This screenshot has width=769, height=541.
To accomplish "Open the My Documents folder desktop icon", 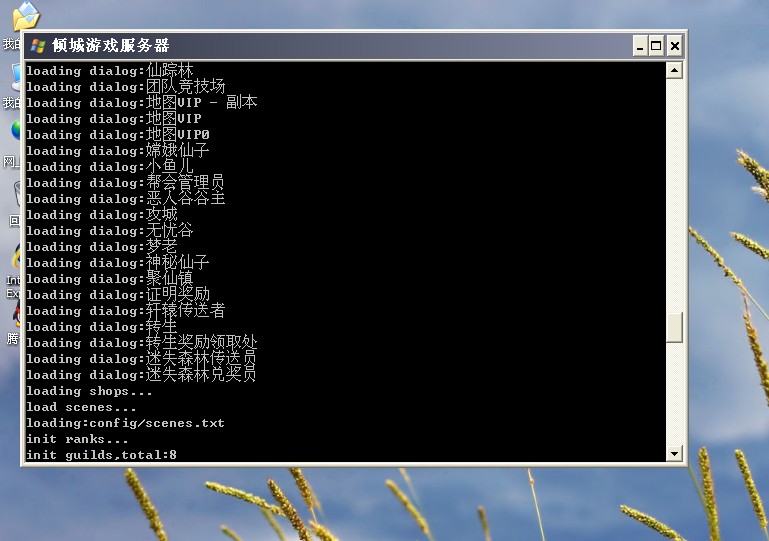I will click(24, 16).
